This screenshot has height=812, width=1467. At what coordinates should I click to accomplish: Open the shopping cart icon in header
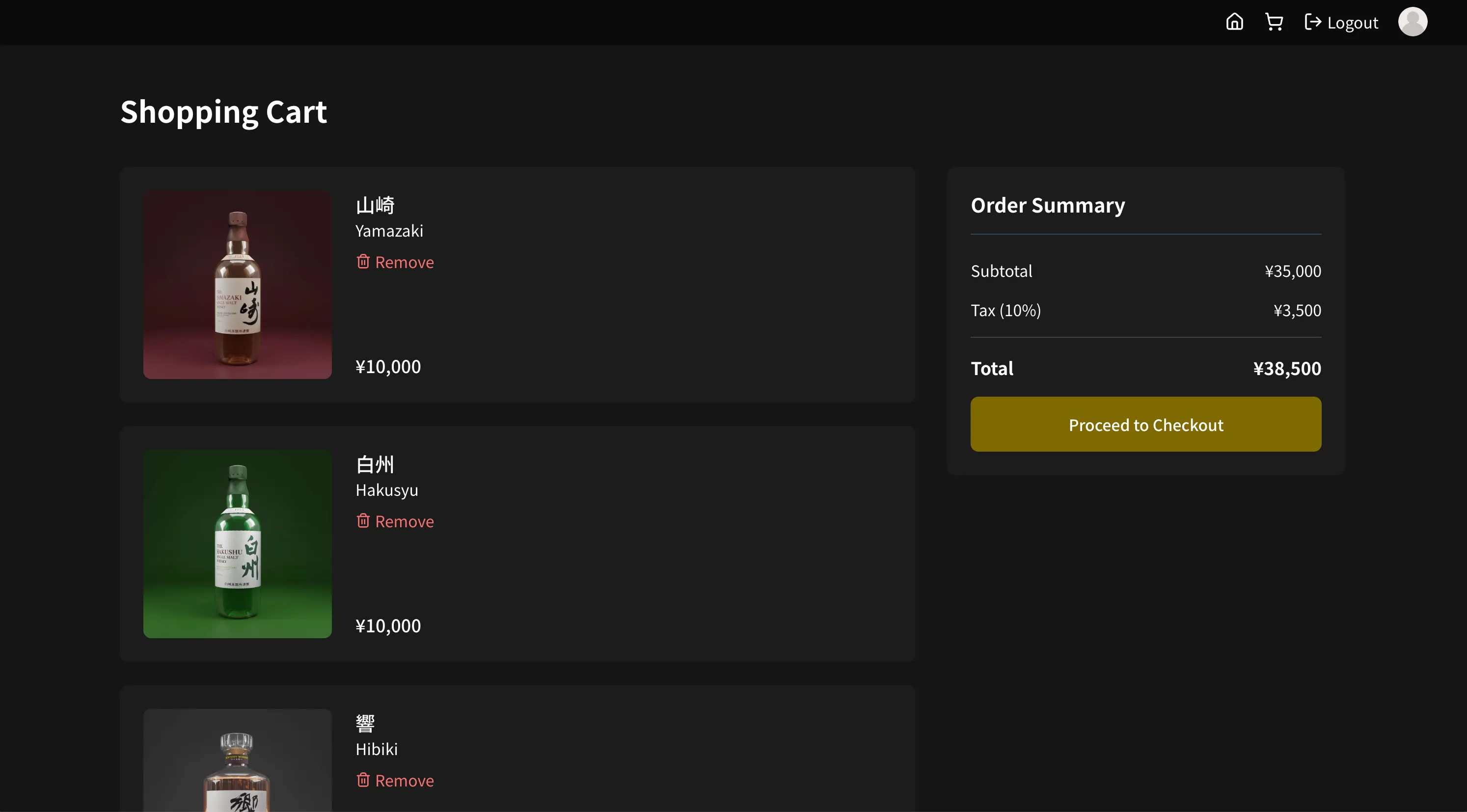(x=1274, y=22)
